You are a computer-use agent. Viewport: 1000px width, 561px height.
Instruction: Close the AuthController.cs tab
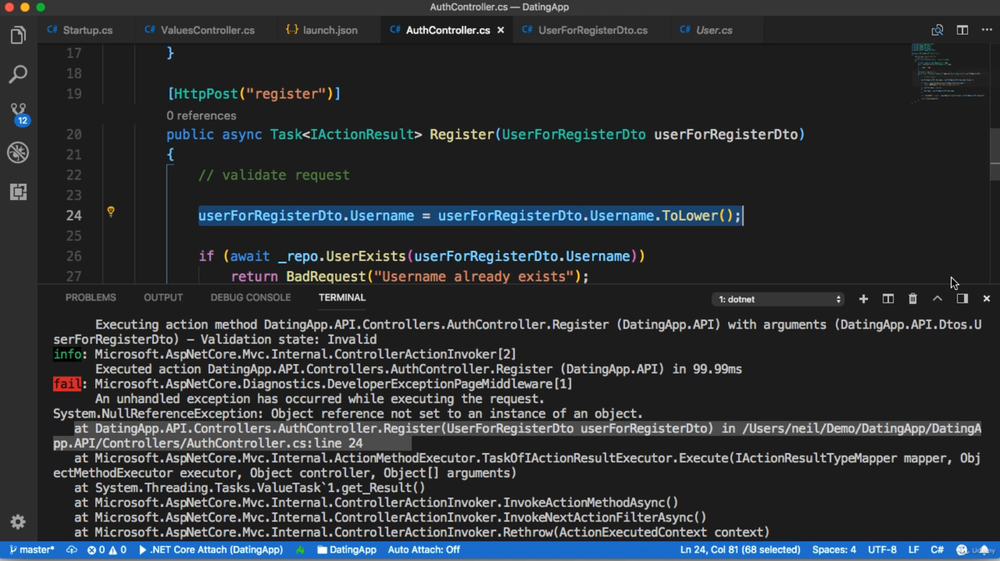[x=501, y=30]
